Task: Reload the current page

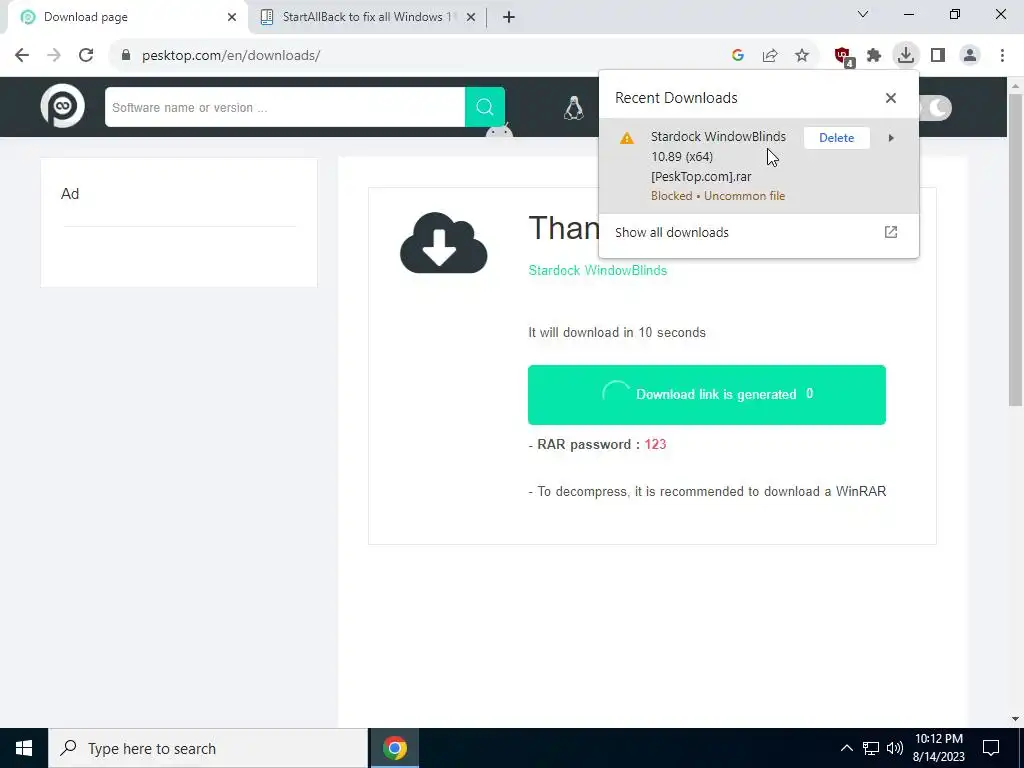Action: [86, 56]
